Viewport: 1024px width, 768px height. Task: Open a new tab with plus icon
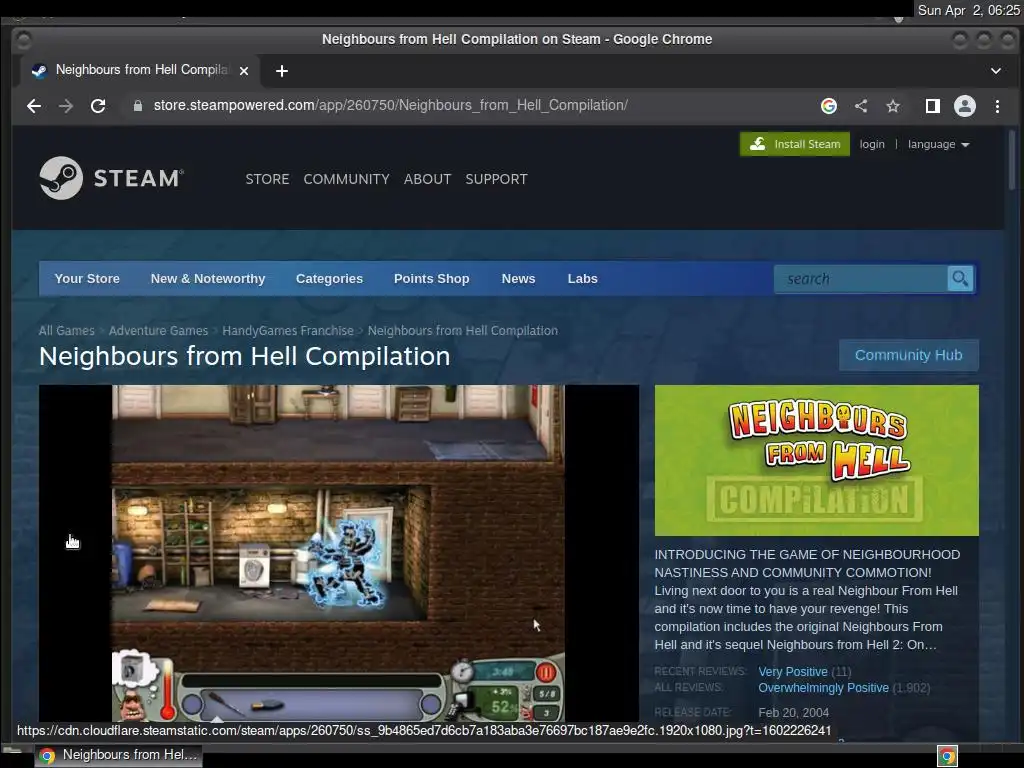click(281, 71)
